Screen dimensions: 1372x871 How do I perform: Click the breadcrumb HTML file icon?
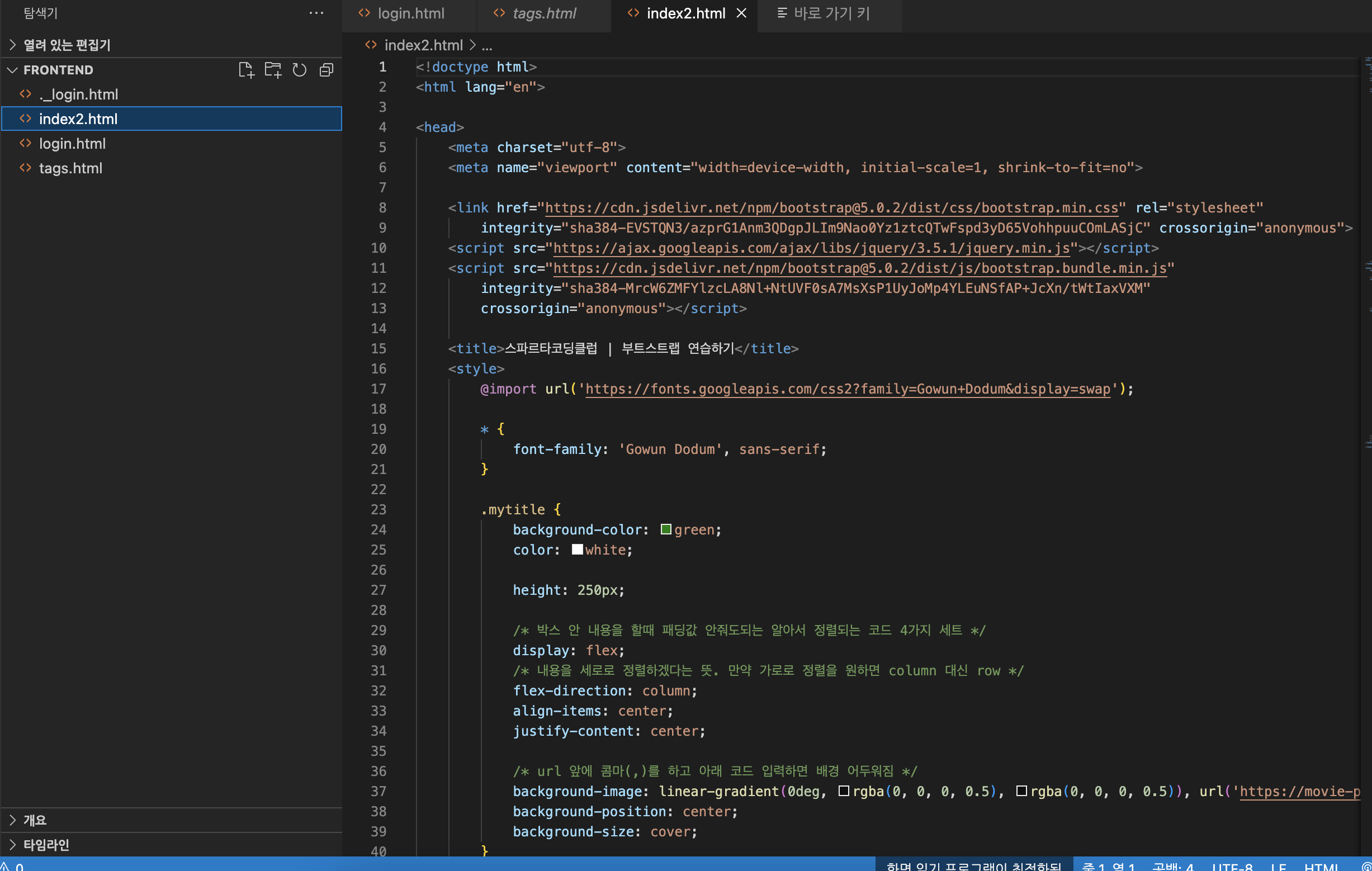[x=371, y=45]
